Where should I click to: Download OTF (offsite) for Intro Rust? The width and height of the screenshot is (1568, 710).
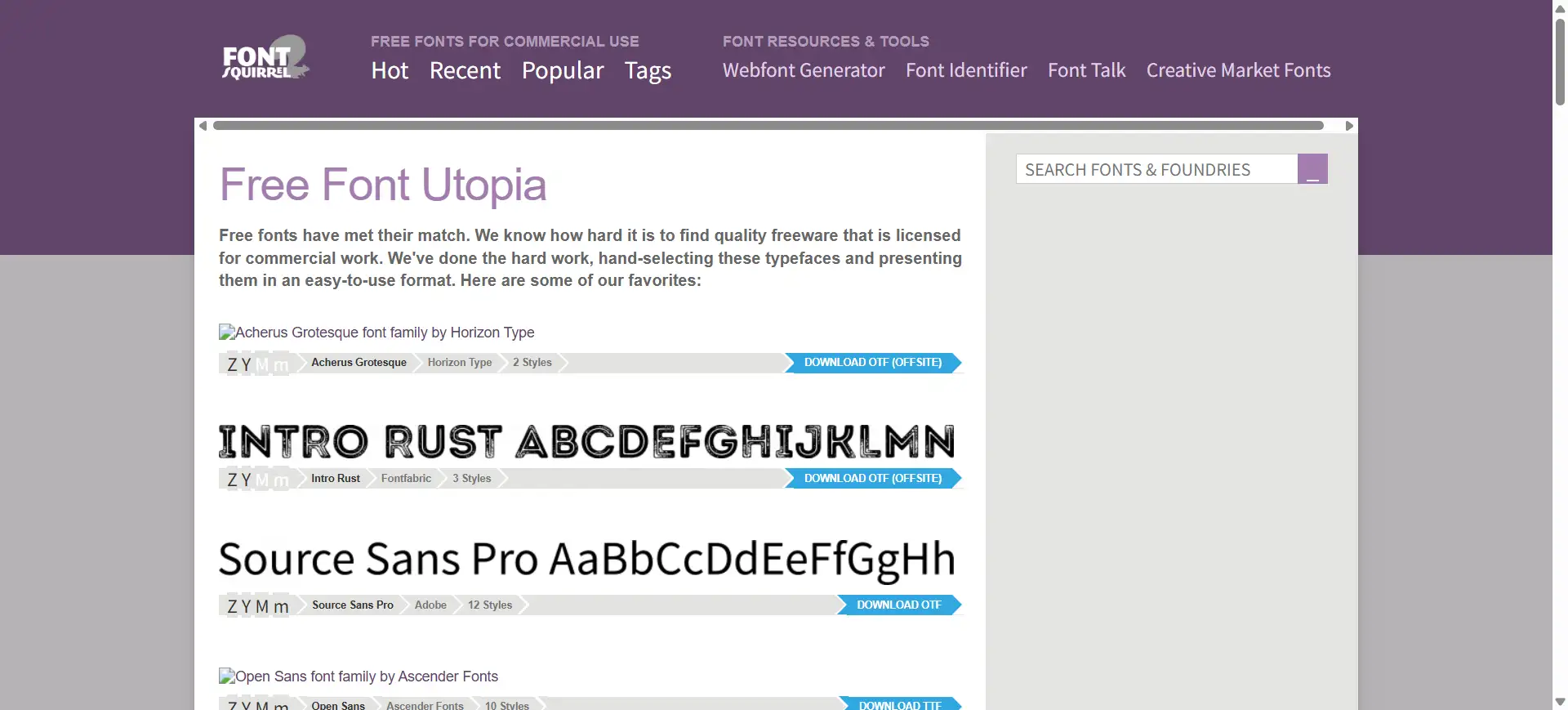pos(873,478)
